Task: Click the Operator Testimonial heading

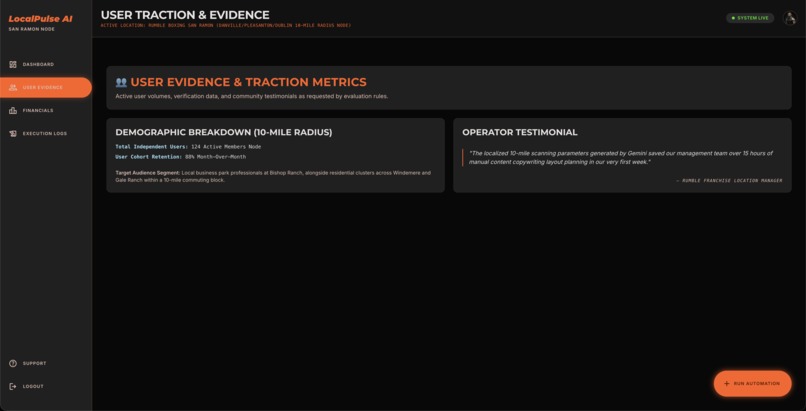Action: tap(520, 133)
